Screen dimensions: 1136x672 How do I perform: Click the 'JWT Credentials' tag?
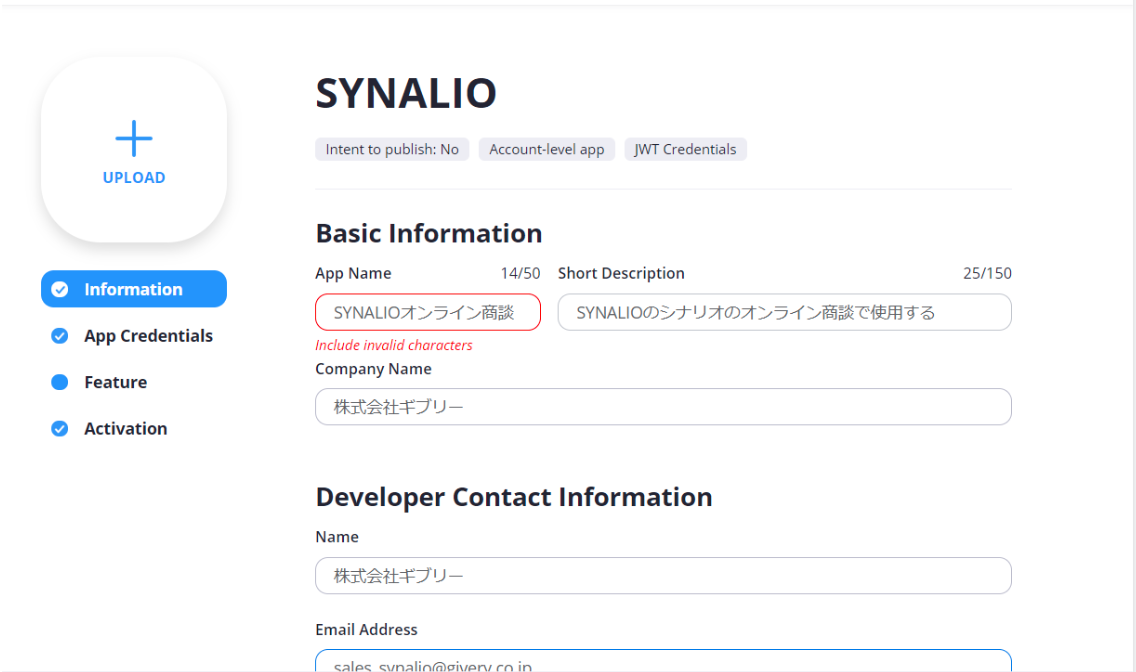(x=685, y=149)
